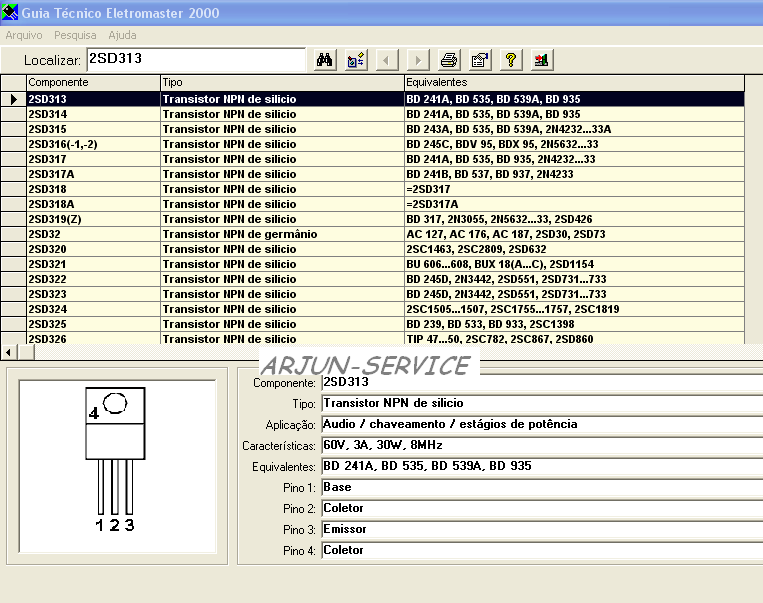Exit program using the door icon
763x603 pixels.
click(x=542, y=60)
